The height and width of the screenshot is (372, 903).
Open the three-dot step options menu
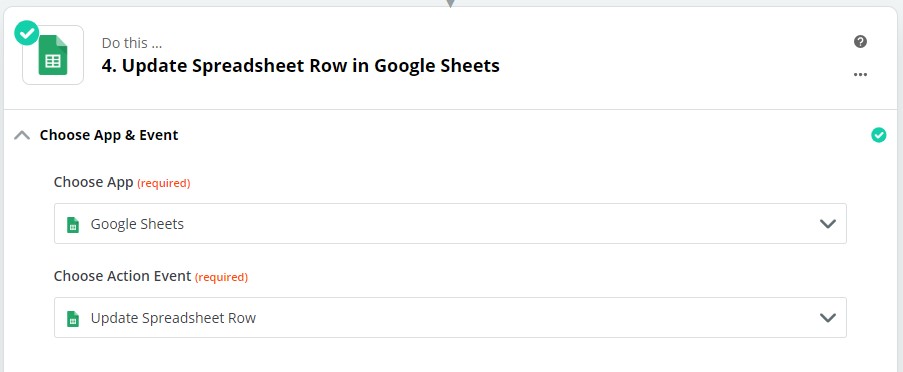pos(860,74)
